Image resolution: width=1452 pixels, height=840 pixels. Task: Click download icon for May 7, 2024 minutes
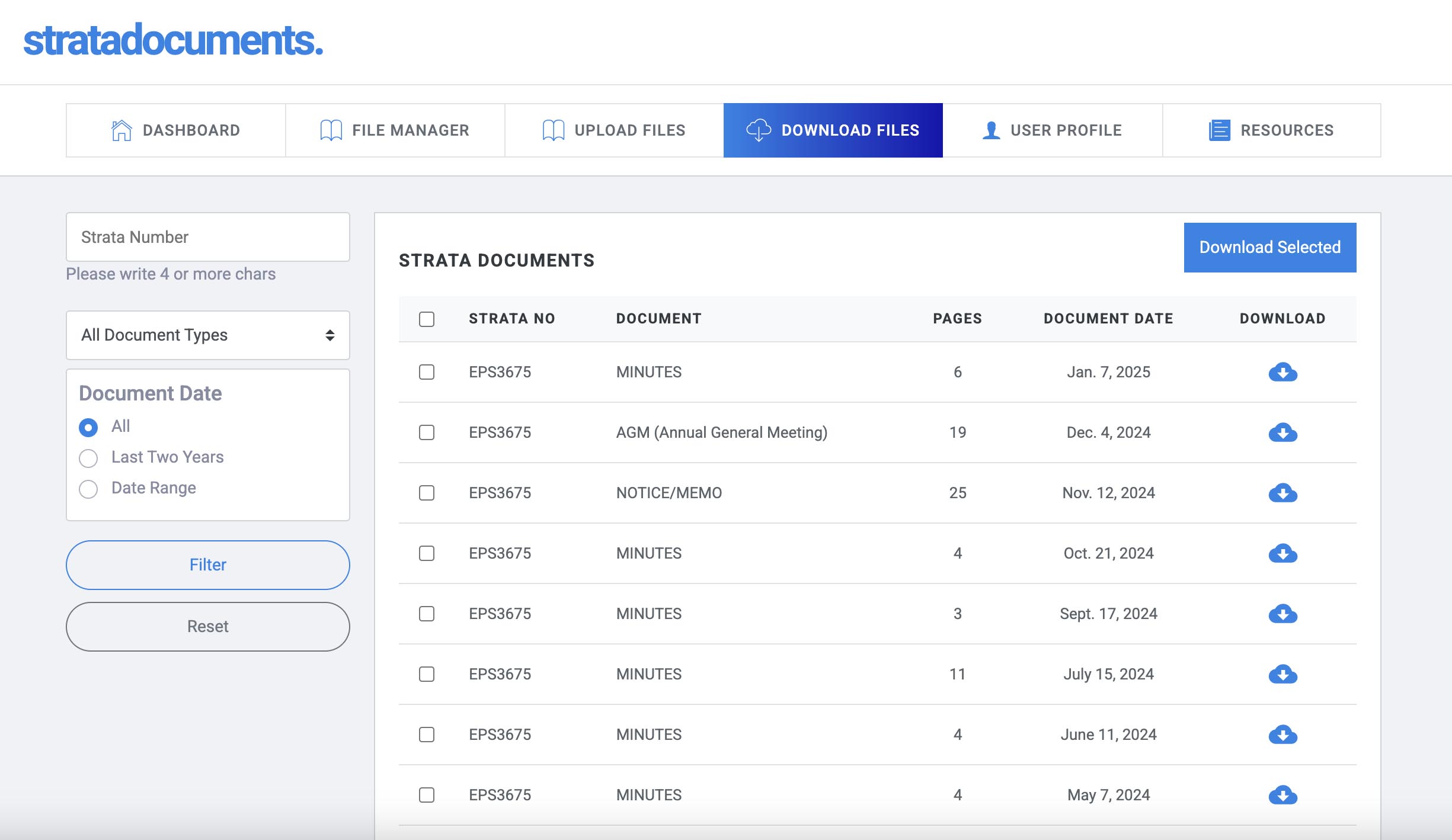(1283, 795)
